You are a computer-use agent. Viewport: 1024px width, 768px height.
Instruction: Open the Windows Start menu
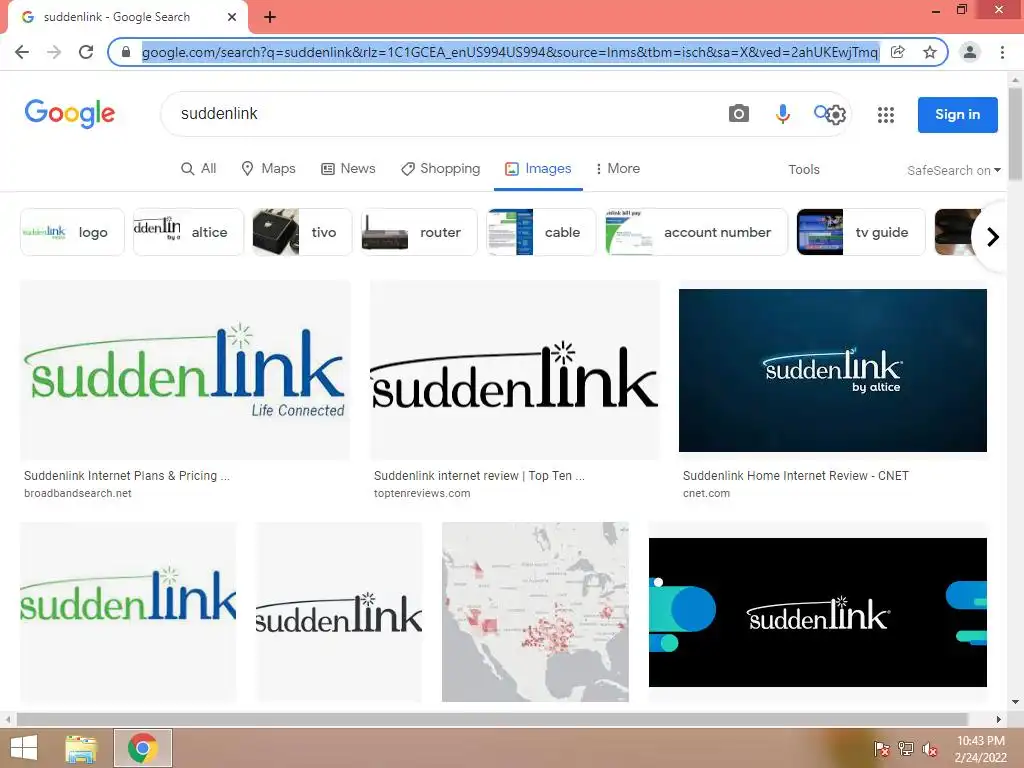[24, 748]
